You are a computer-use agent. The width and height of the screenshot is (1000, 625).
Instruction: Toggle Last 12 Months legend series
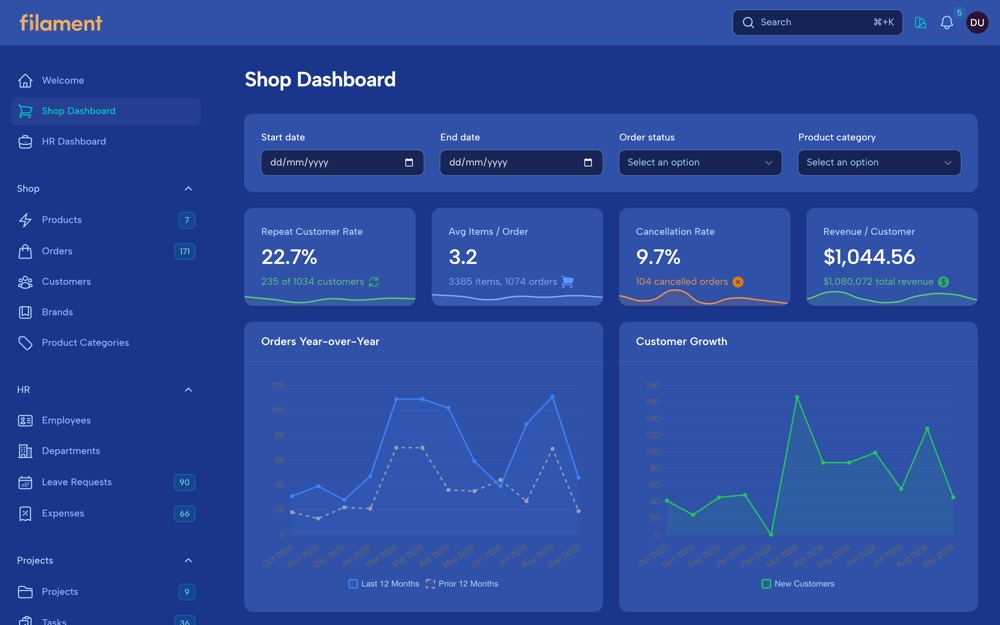pos(384,584)
